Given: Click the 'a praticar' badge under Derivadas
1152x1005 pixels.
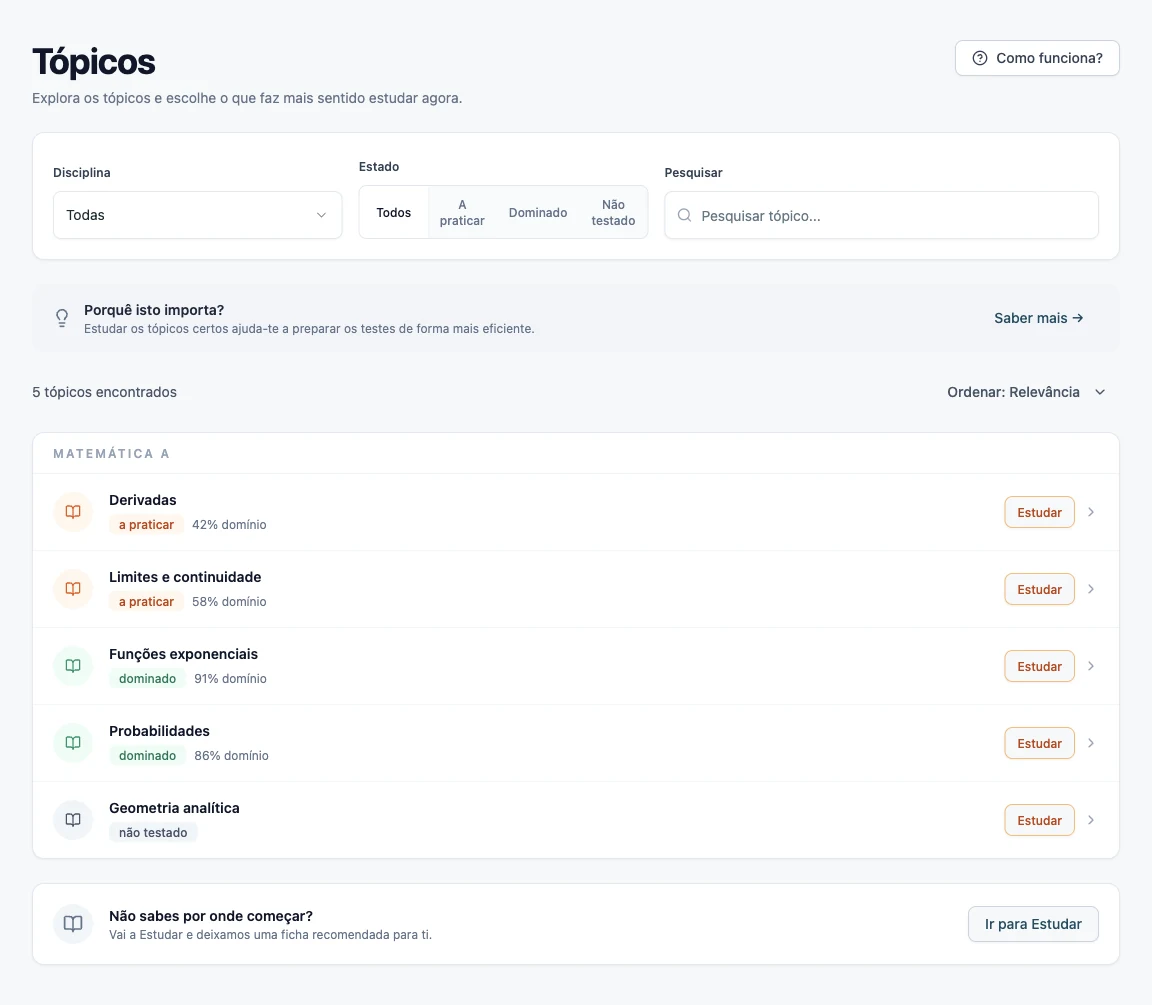Looking at the screenshot, I should [x=146, y=525].
